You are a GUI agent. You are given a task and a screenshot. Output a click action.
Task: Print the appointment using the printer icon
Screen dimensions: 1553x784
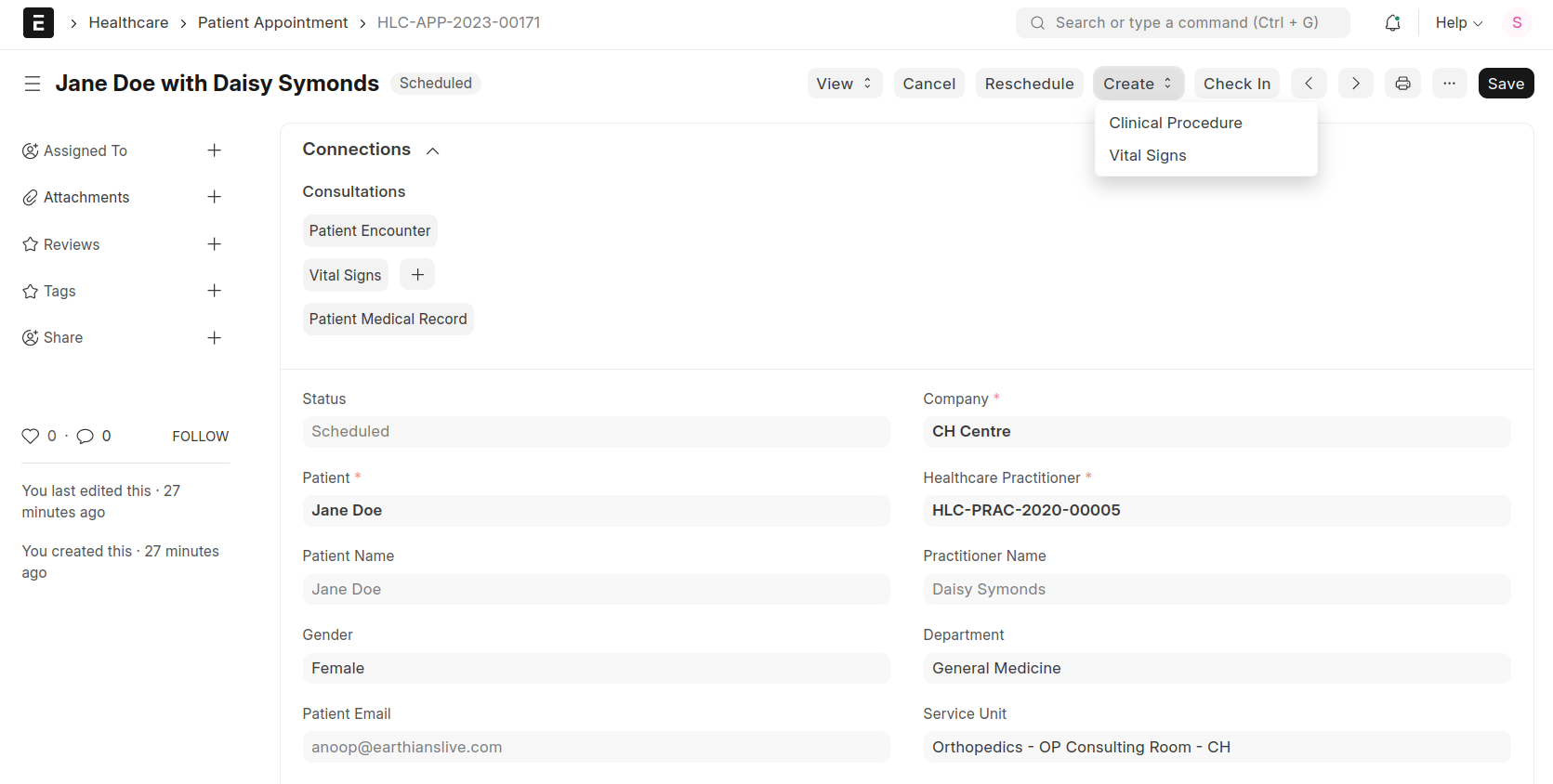click(1402, 84)
